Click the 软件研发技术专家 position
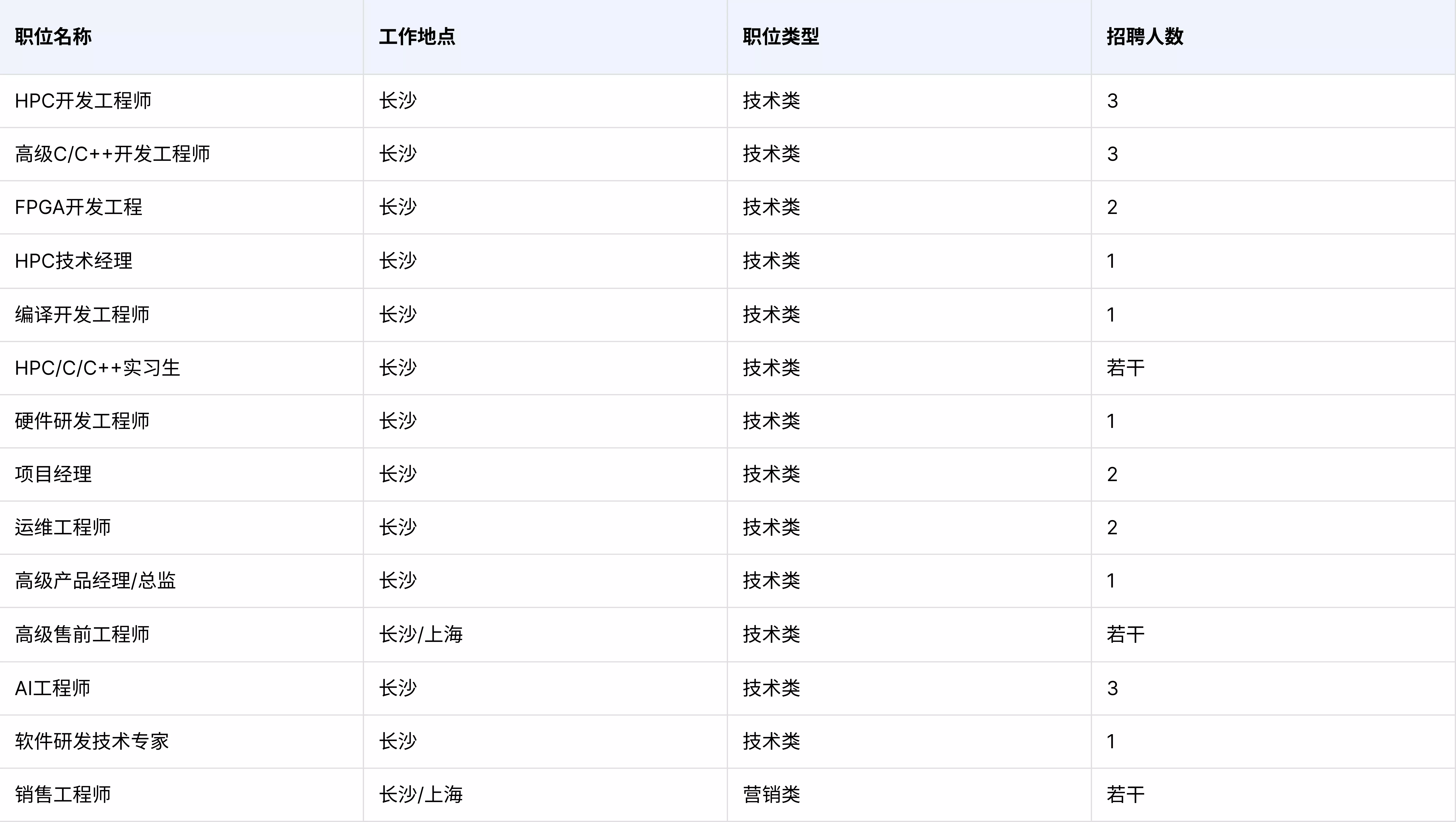The width and height of the screenshot is (1456, 822). coord(92,741)
